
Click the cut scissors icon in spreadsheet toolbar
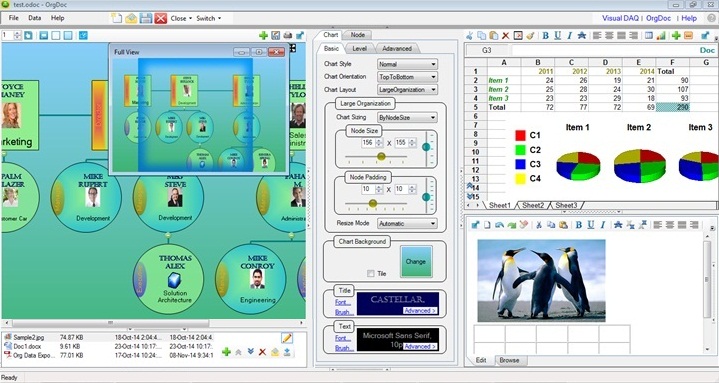(x=469, y=35)
